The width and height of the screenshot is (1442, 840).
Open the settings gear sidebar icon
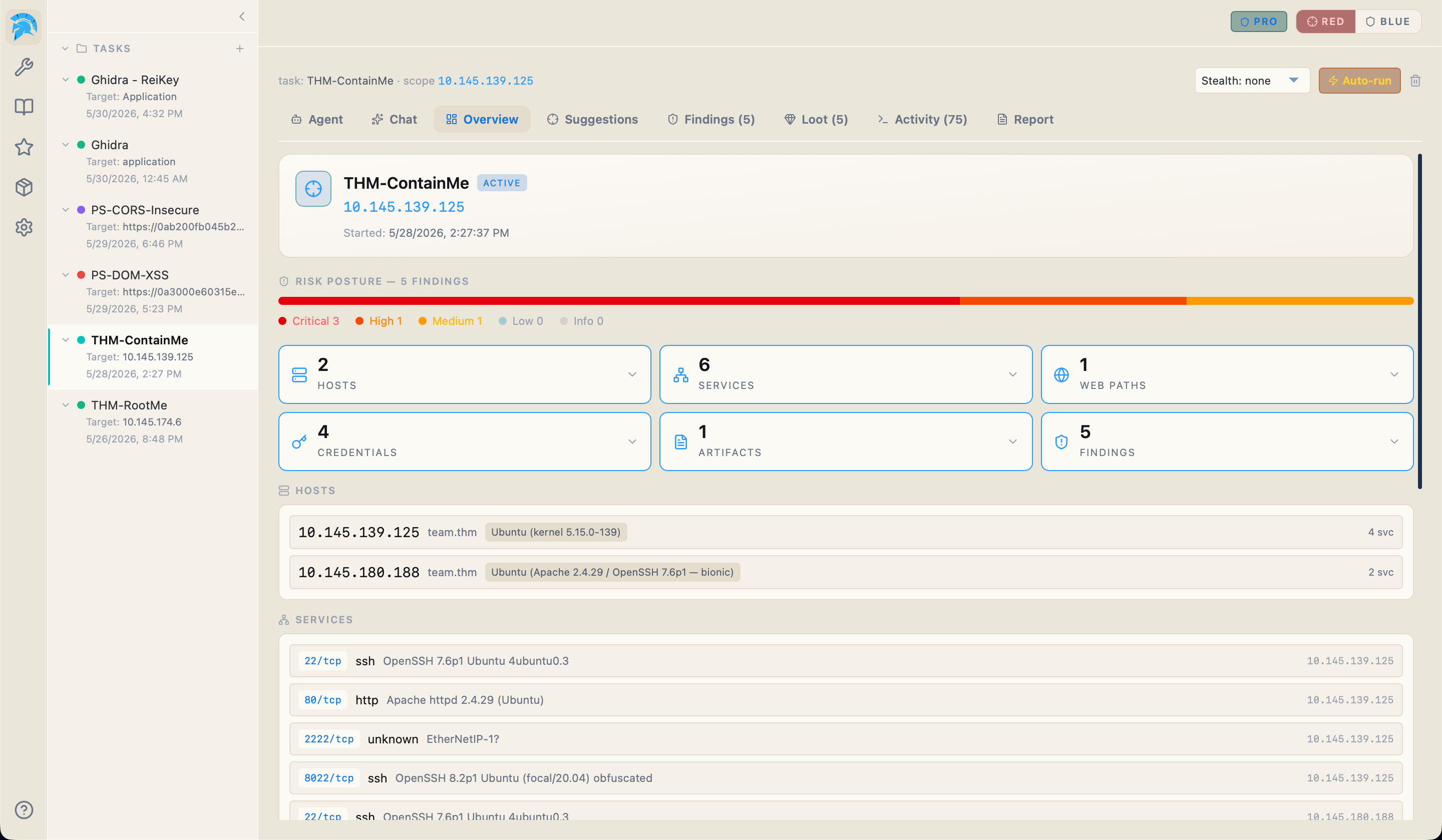(x=24, y=227)
